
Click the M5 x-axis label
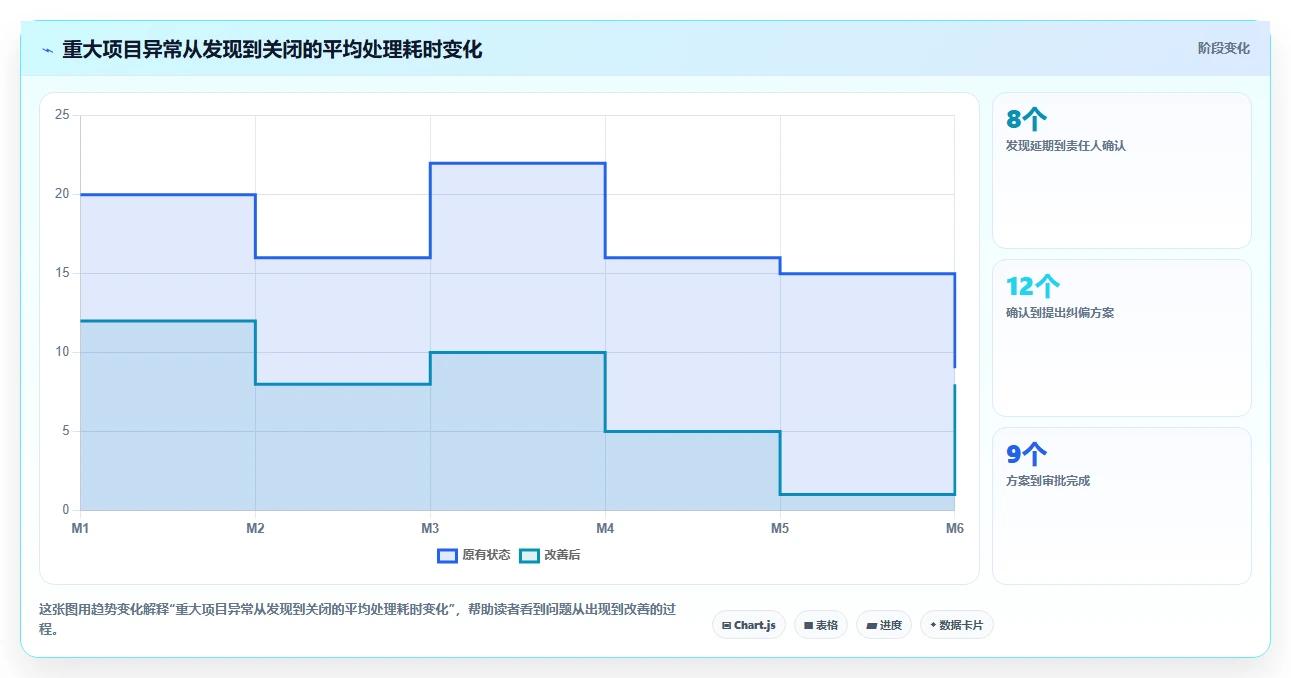coord(780,528)
